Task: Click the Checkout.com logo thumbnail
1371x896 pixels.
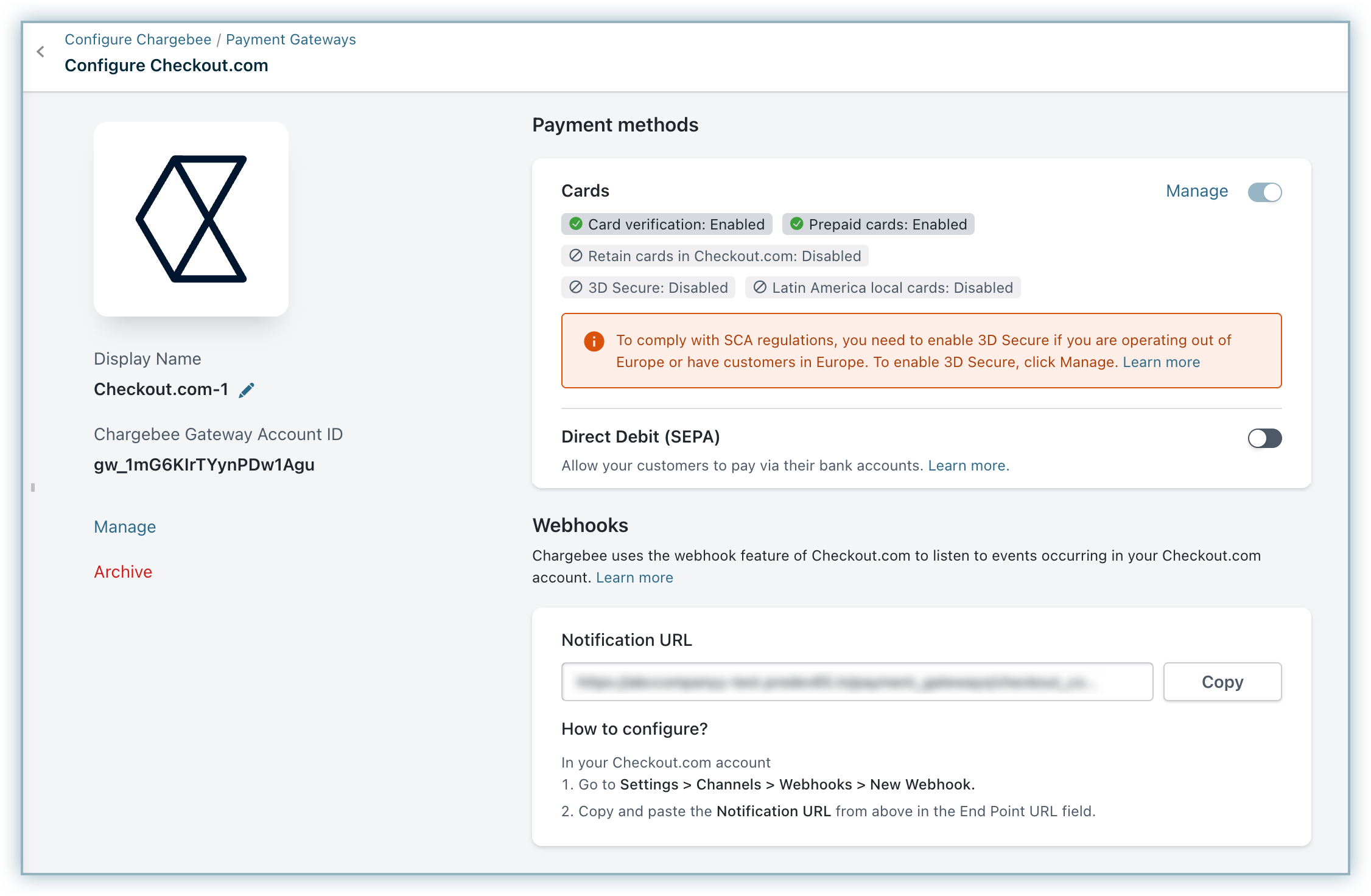Action: tap(191, 219)
